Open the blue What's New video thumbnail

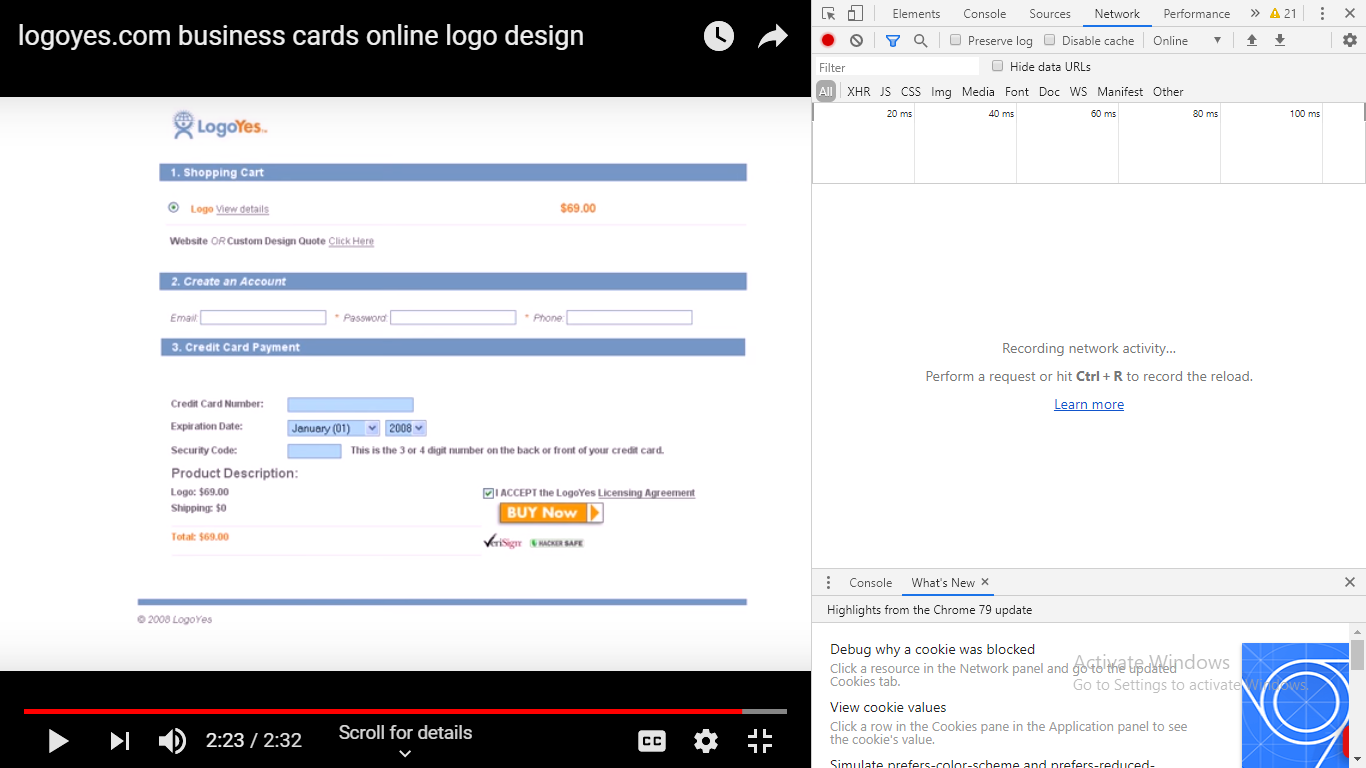[1296, 705]
